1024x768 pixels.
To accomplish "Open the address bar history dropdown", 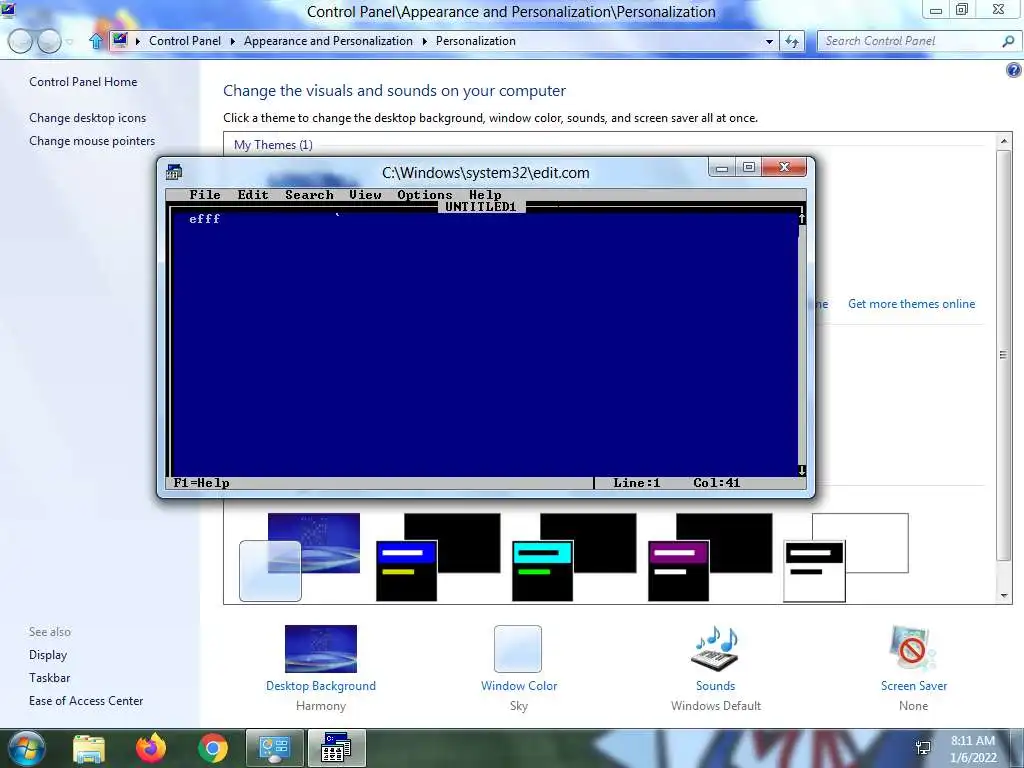I will [769, 41].
